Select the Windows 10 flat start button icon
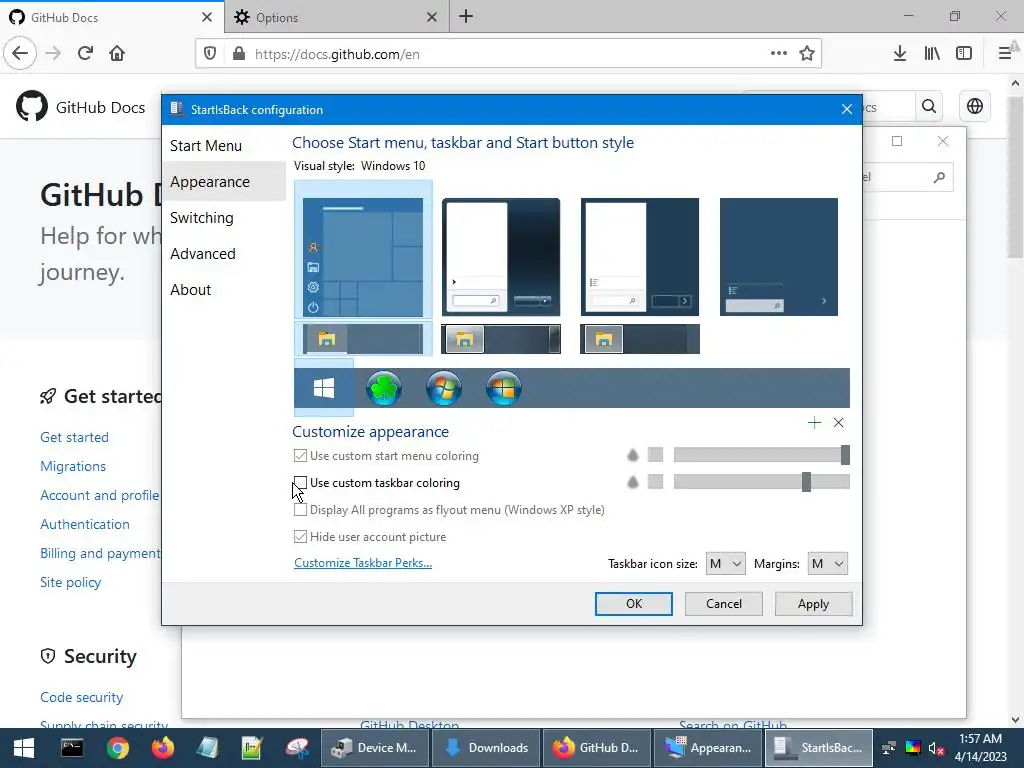Image resolution: width=1024 pixels, height=768 pixels. [324, 388]
